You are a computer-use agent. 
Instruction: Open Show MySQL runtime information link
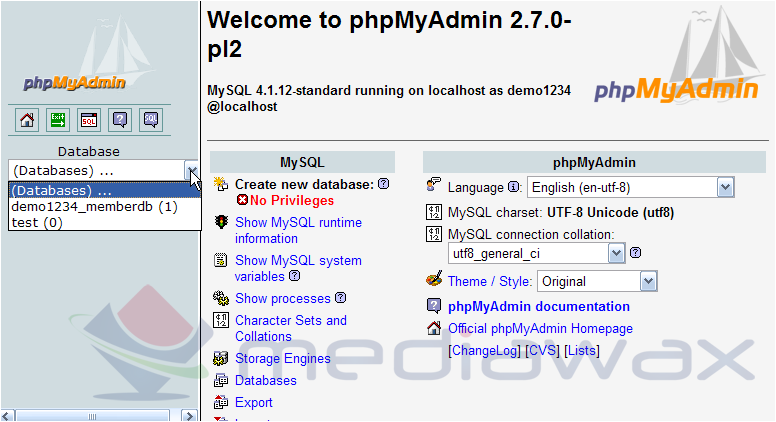[298, 230]
